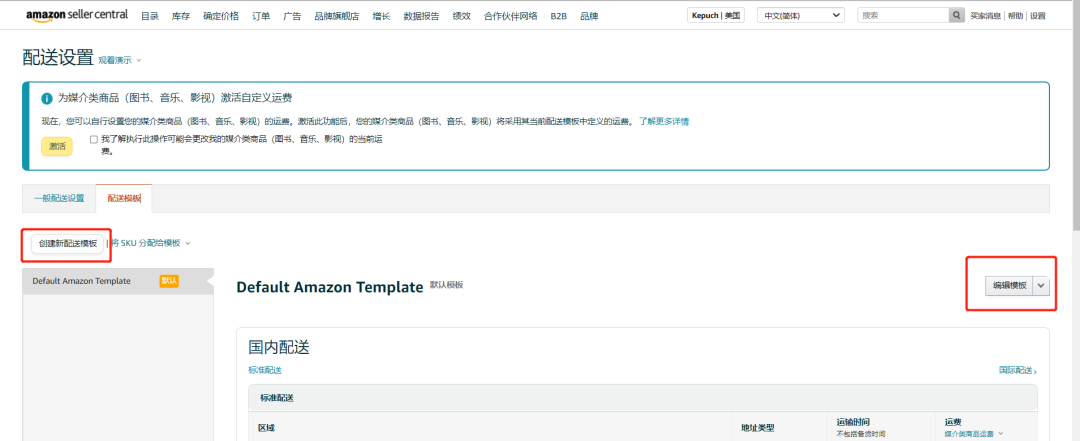Open the 合作伙伴网络 menu
The width and height of the screenshot is (1080, 441).
pos(510,16)
